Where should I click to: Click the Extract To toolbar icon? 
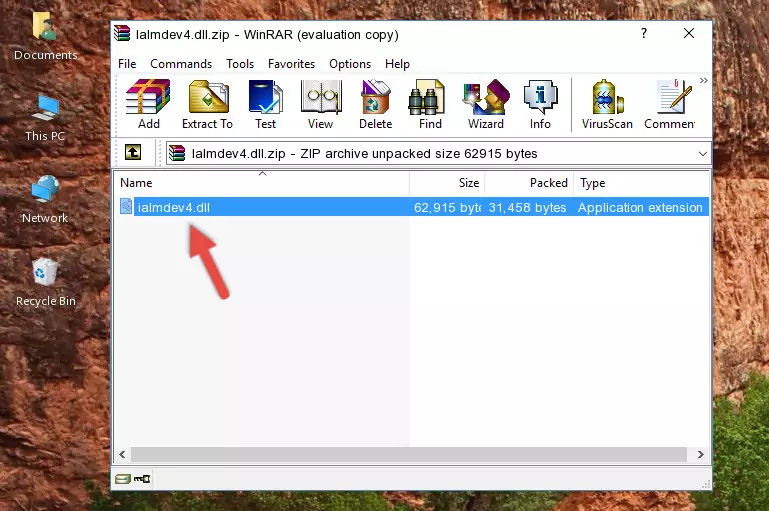coord(207,104)
